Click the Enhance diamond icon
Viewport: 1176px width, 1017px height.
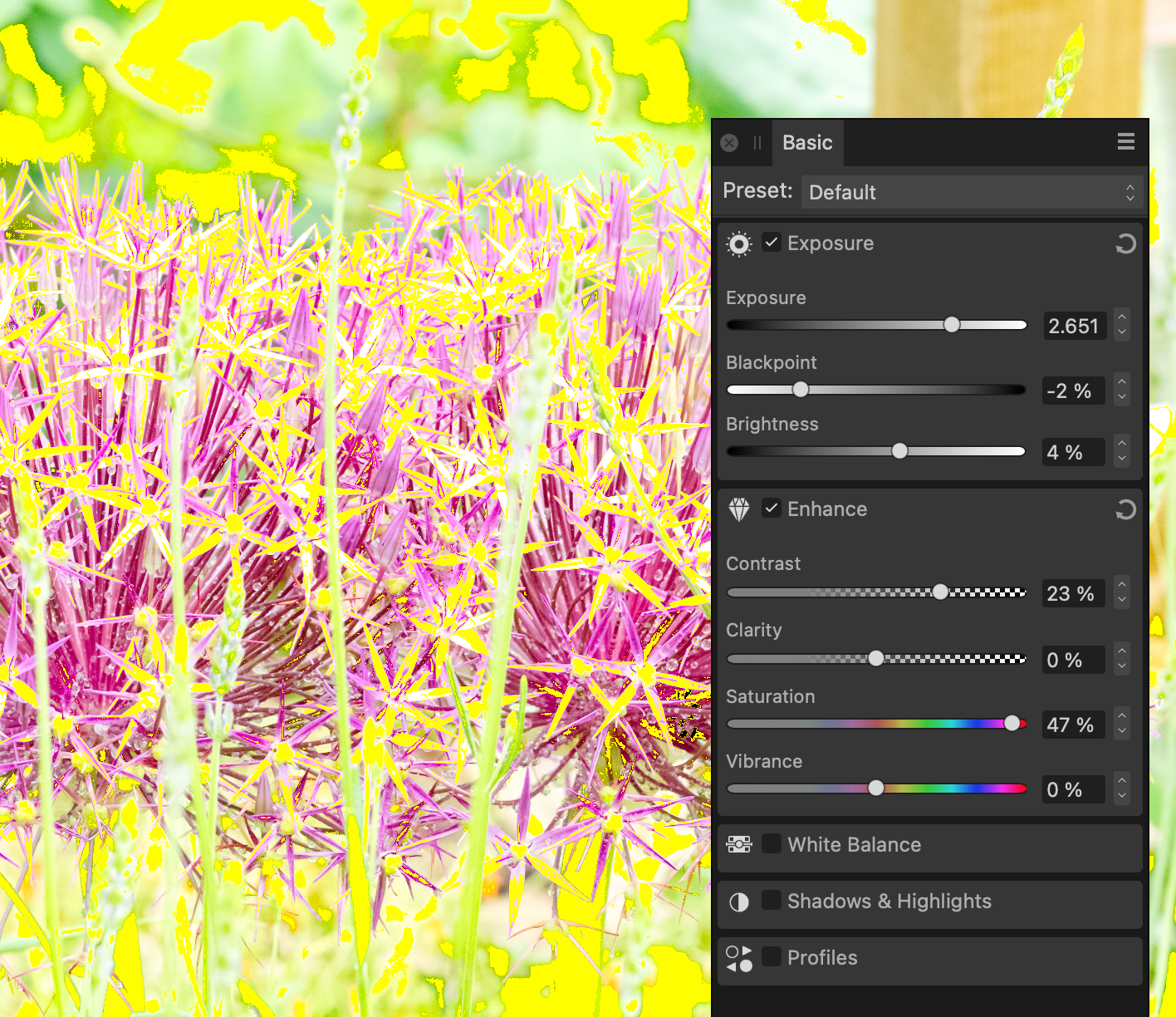[x=738, y=509]
